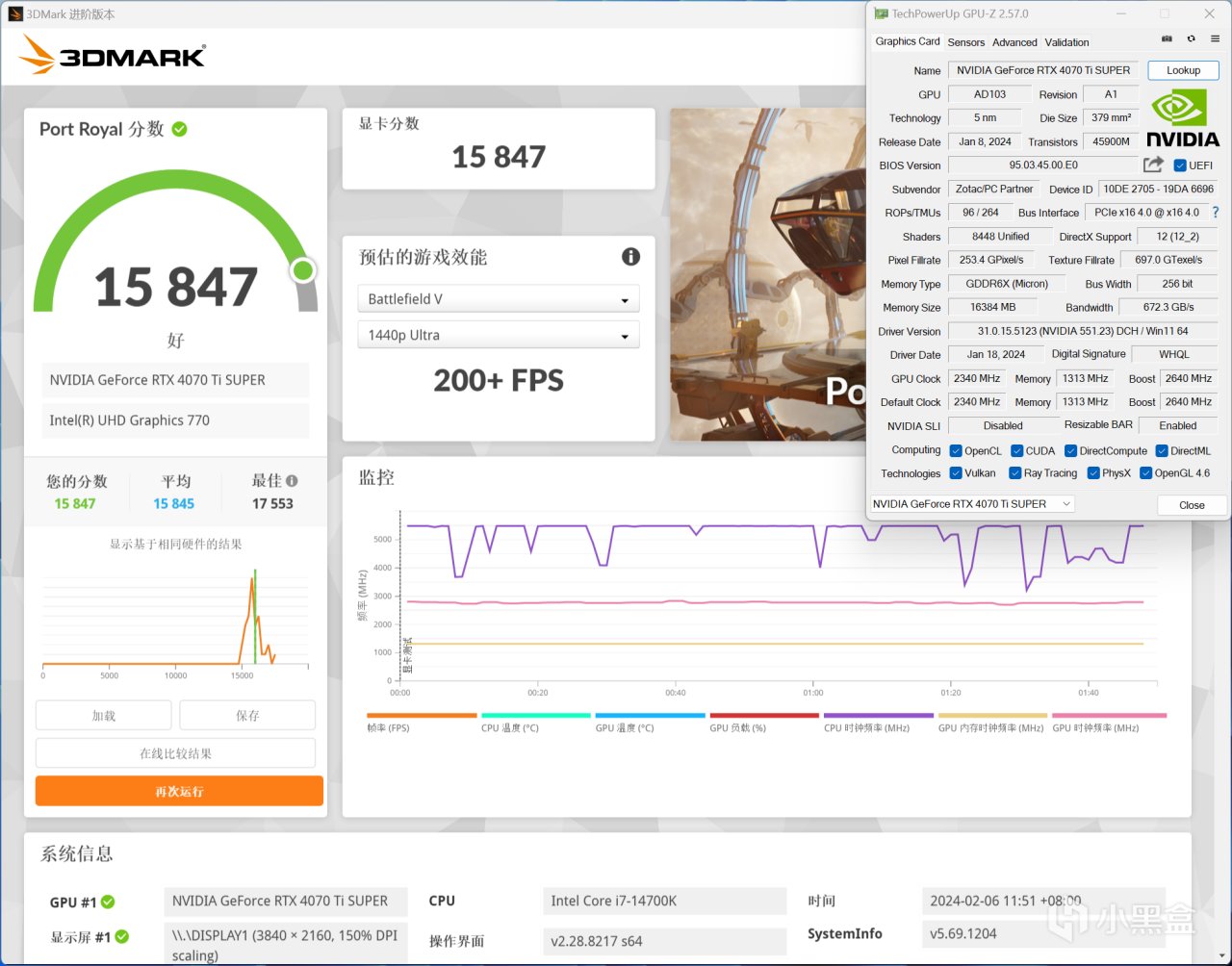Click the Port Royal preview image
This screenshot has height=966, width=1232.
pos(768,274)
